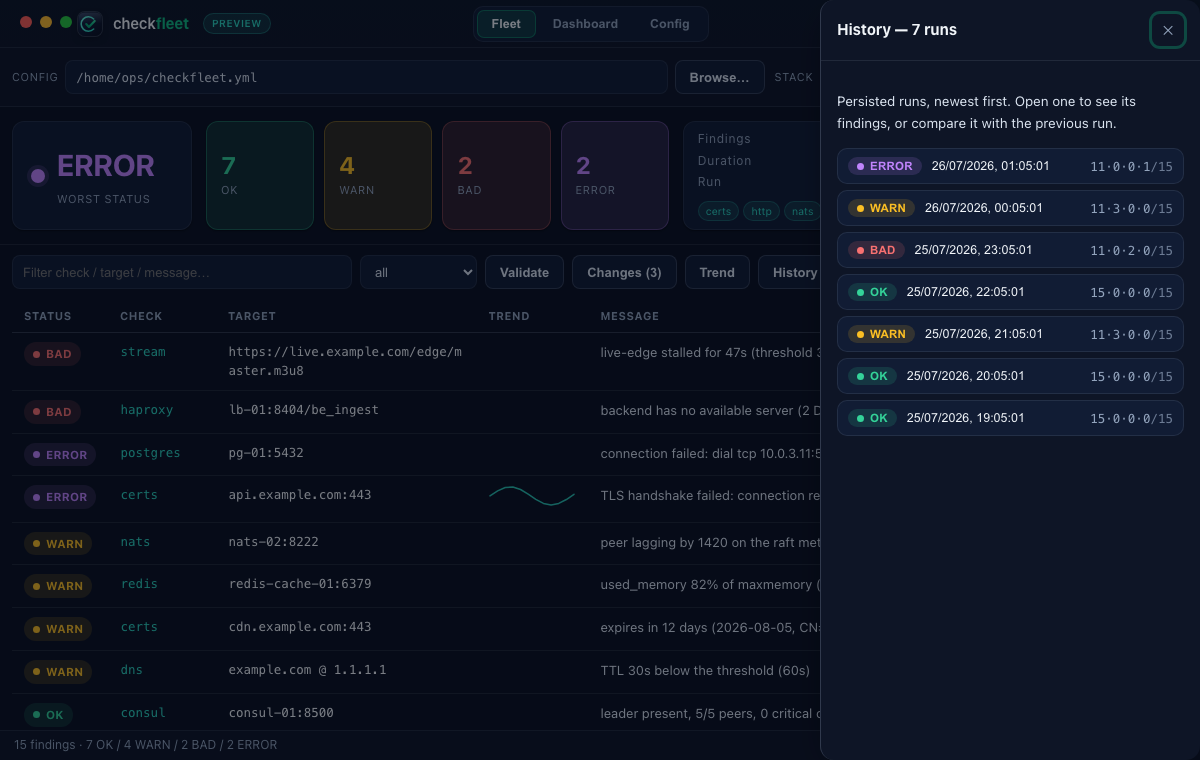Image resolution: width=1200 pixels, height=760 pixels.
Task: Click the nats check link
Action: pos(135,542)
